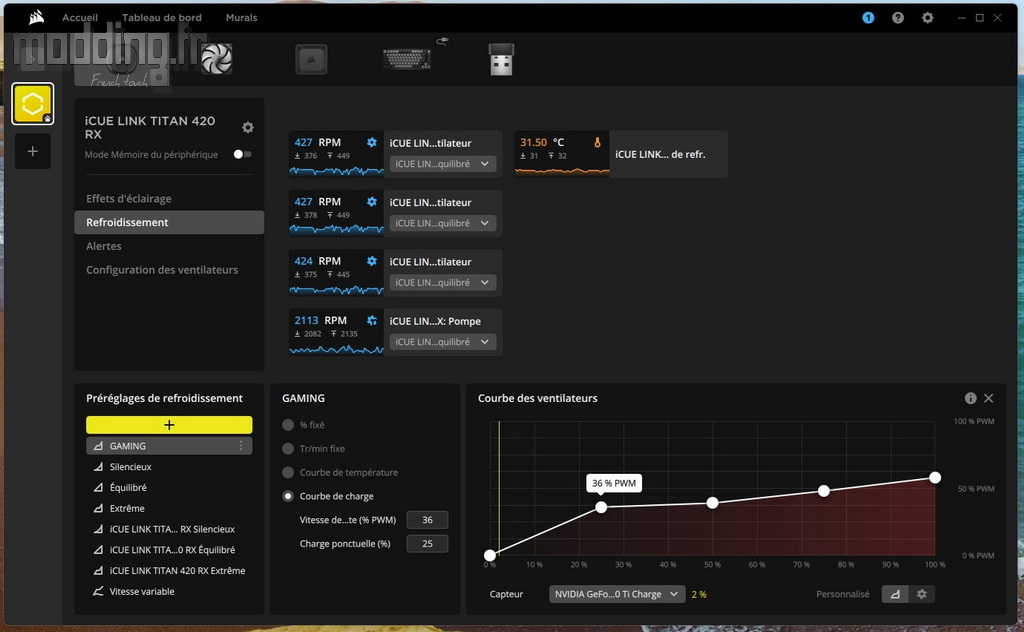Open Configuration des ventilateurs section

[169, 270]
